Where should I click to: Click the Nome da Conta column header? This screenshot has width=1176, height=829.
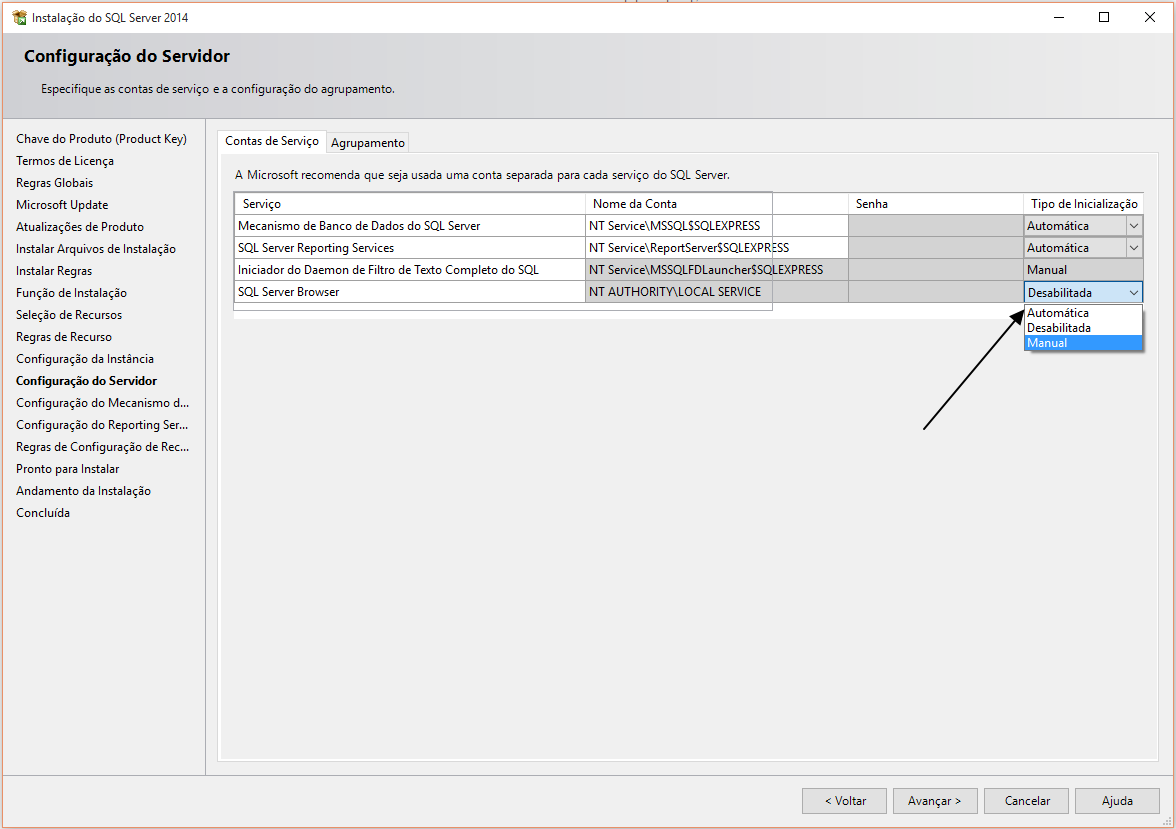point(716,203)
